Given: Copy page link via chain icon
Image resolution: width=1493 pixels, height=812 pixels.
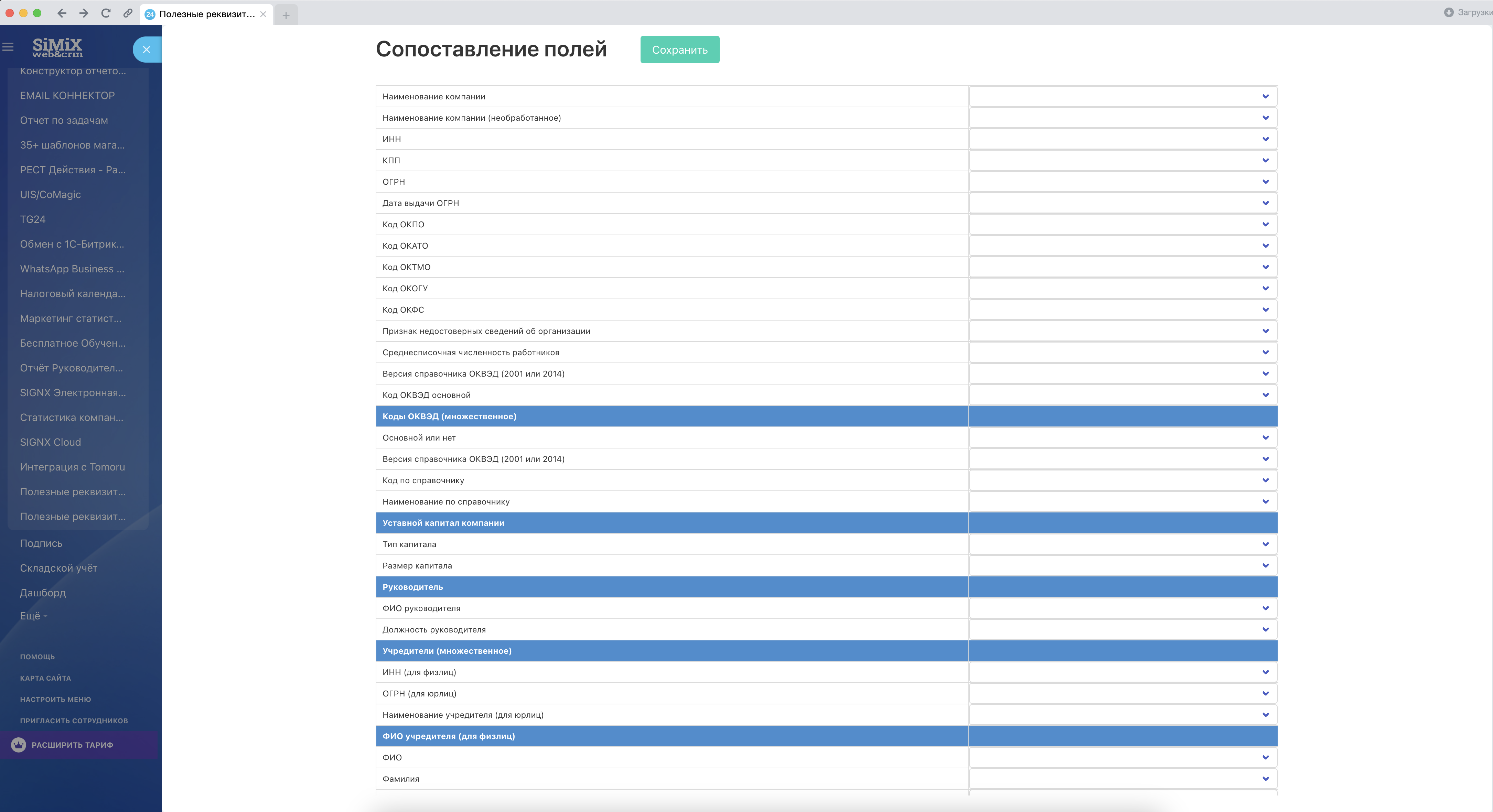Looking at the screenshot, I should coord(128,13).
